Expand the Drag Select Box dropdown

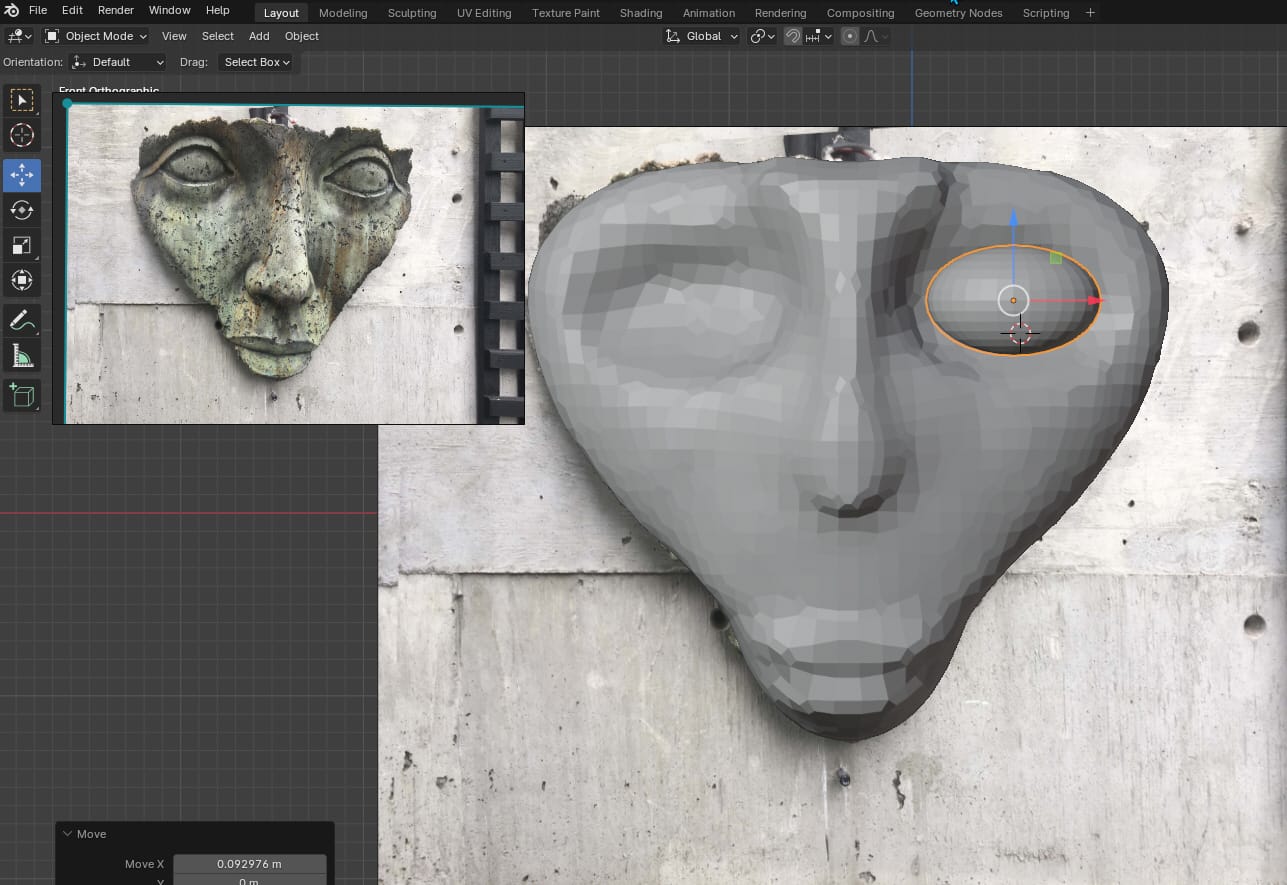(x=256, y=62)
